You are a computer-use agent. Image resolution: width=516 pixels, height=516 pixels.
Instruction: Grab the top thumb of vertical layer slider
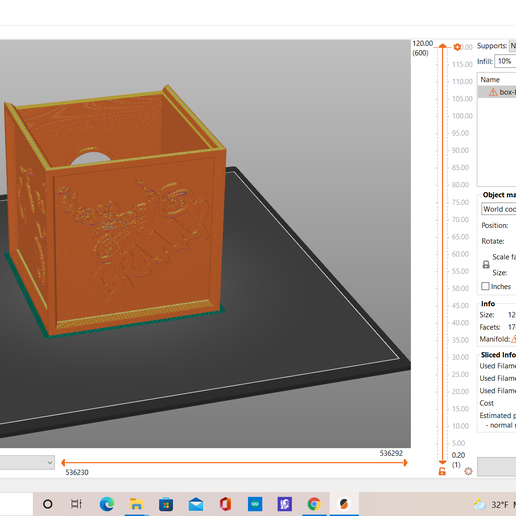(x=442, y=46)
